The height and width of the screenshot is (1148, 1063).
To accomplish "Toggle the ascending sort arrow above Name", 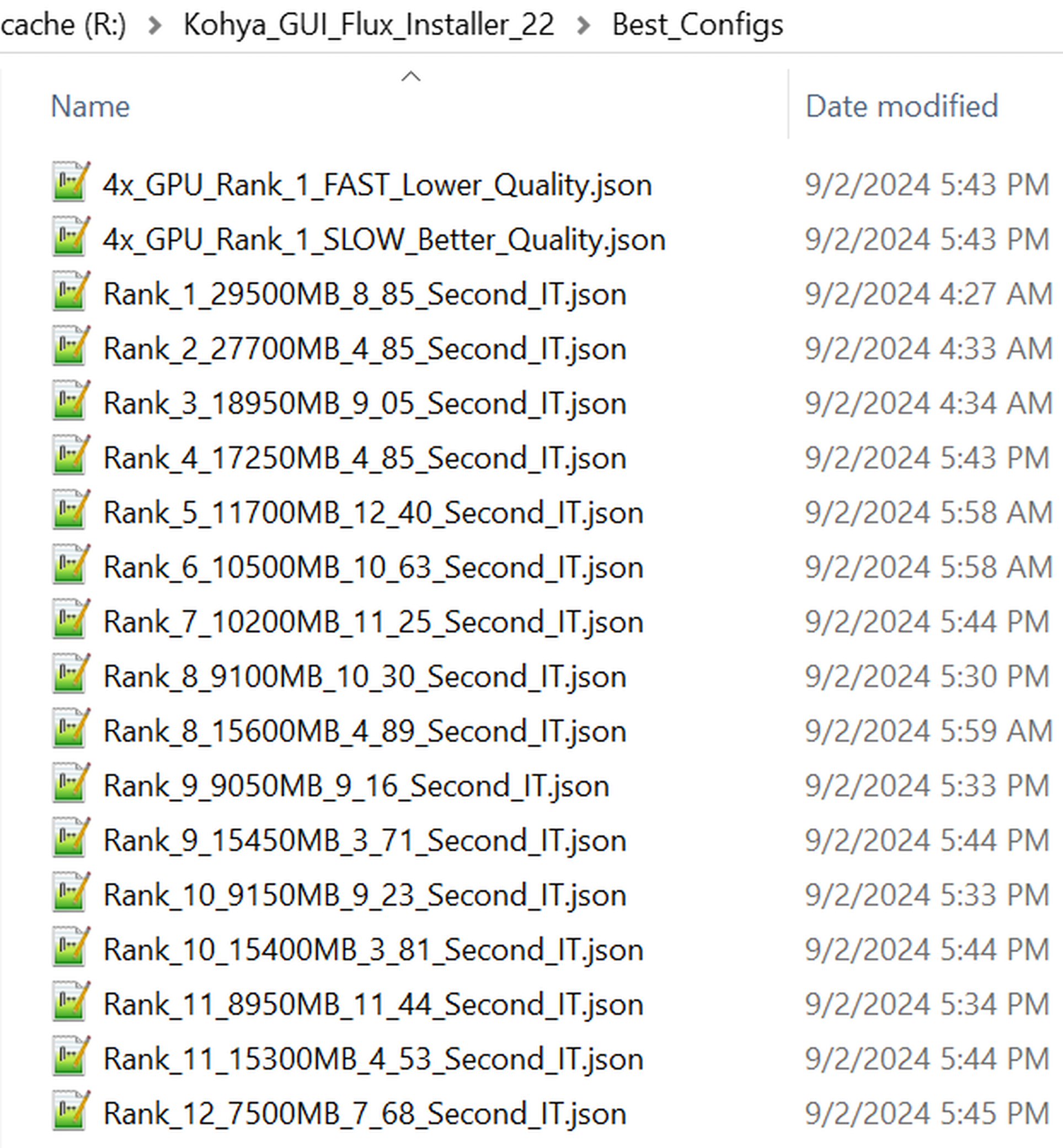I will click(412, 76).
